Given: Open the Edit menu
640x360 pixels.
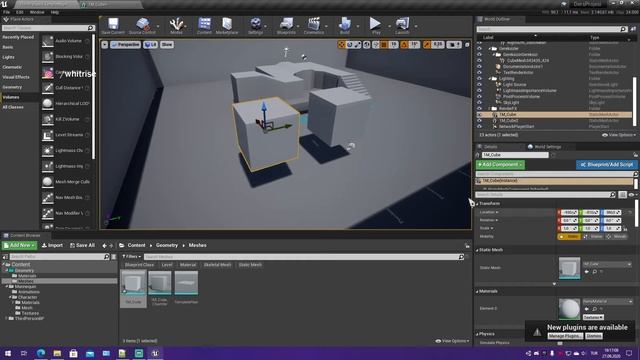Looking at the screenshot, I should 20,12.
